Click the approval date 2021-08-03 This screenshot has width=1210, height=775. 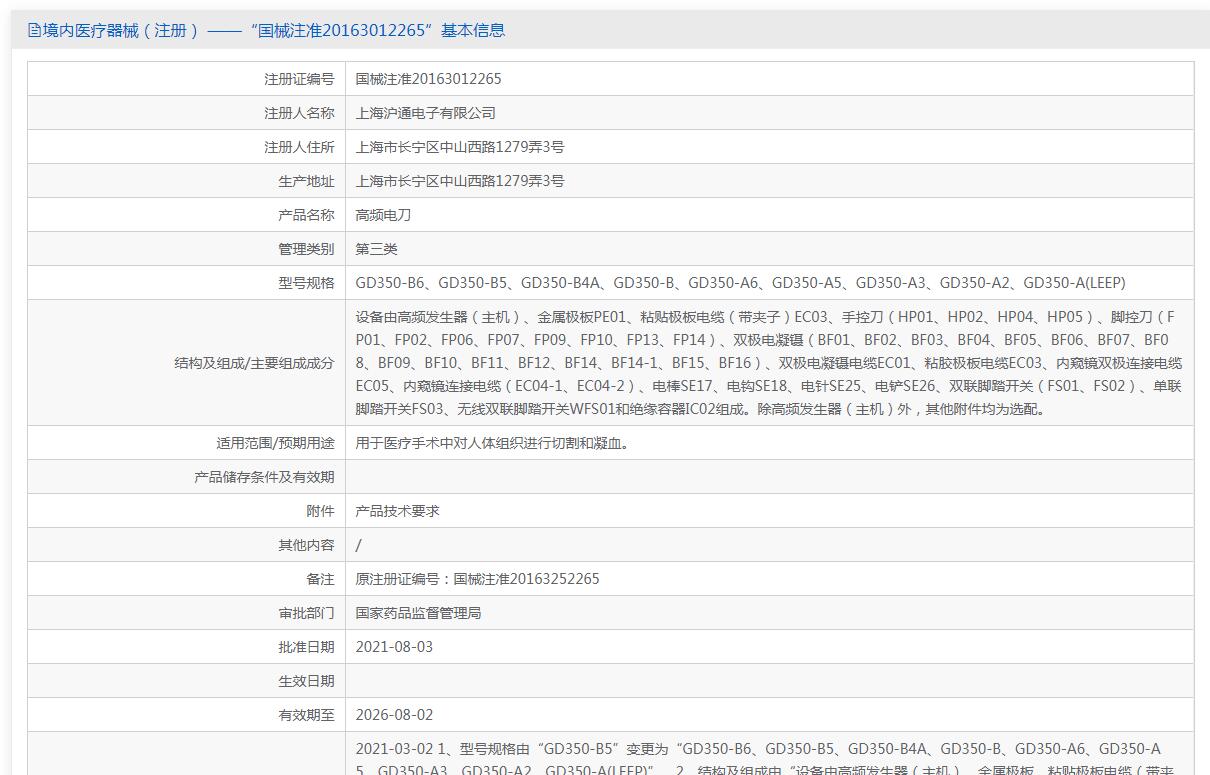pyautogui.click(x=395, y=647)
